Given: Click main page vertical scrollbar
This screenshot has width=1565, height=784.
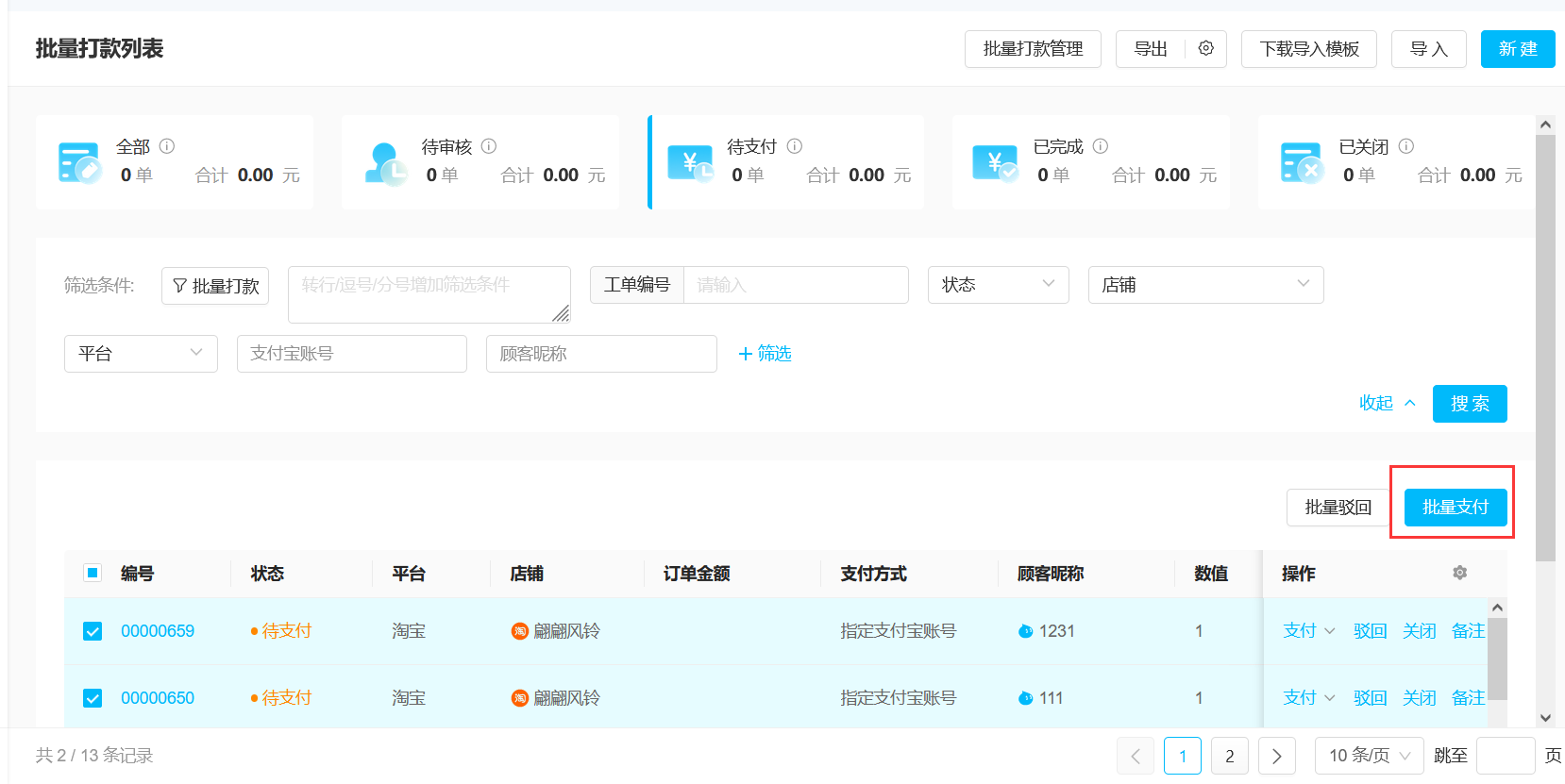Looking at the screenshot, I should coord(1545,348).
